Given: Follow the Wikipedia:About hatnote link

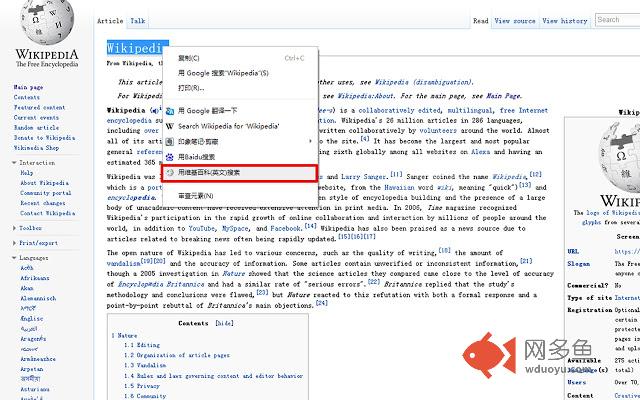Looking at the screenshot, I should click(365, 96).
